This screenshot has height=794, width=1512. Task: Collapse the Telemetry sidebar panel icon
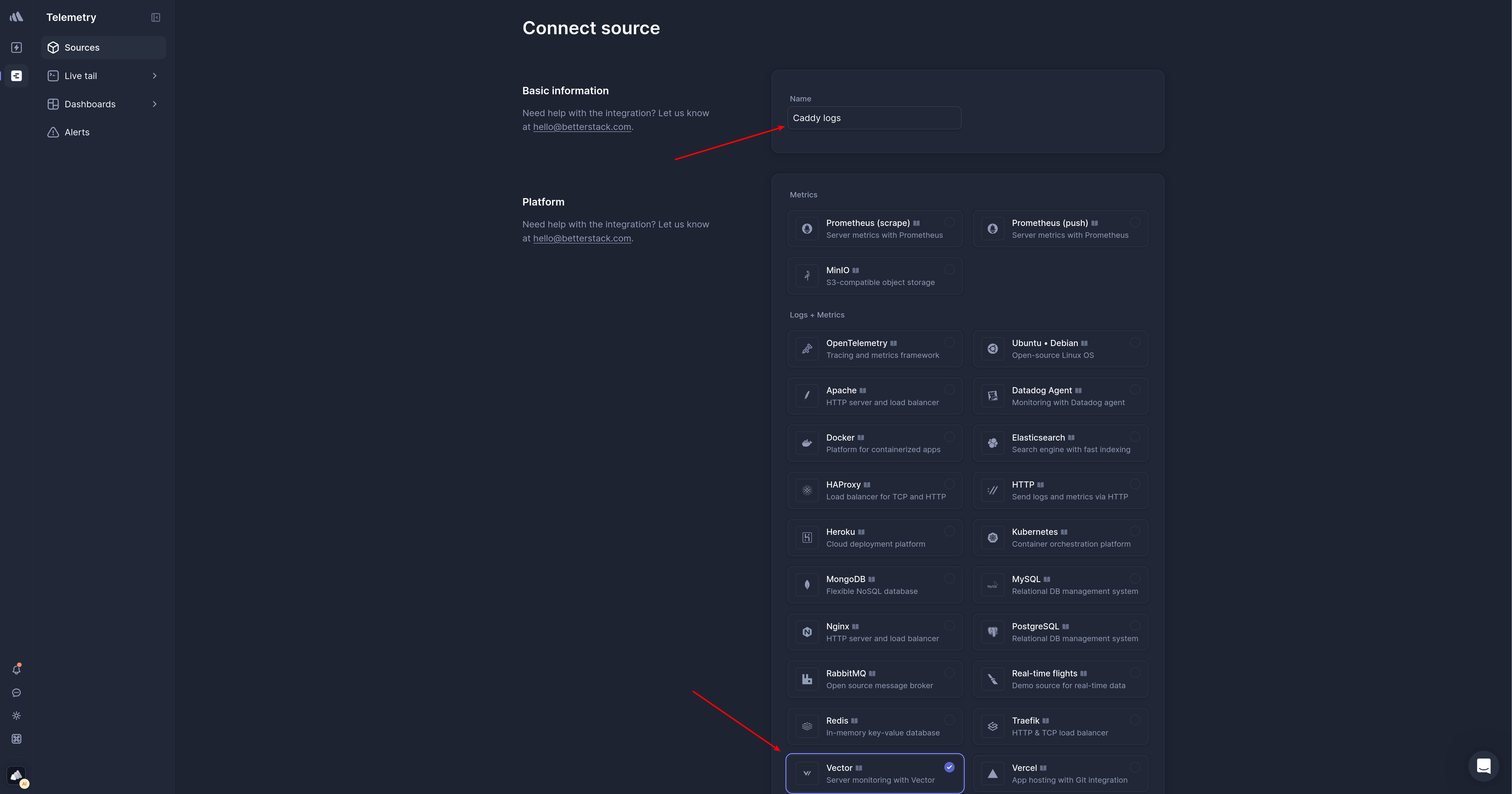pyautogui.click(x=156, y=18)
